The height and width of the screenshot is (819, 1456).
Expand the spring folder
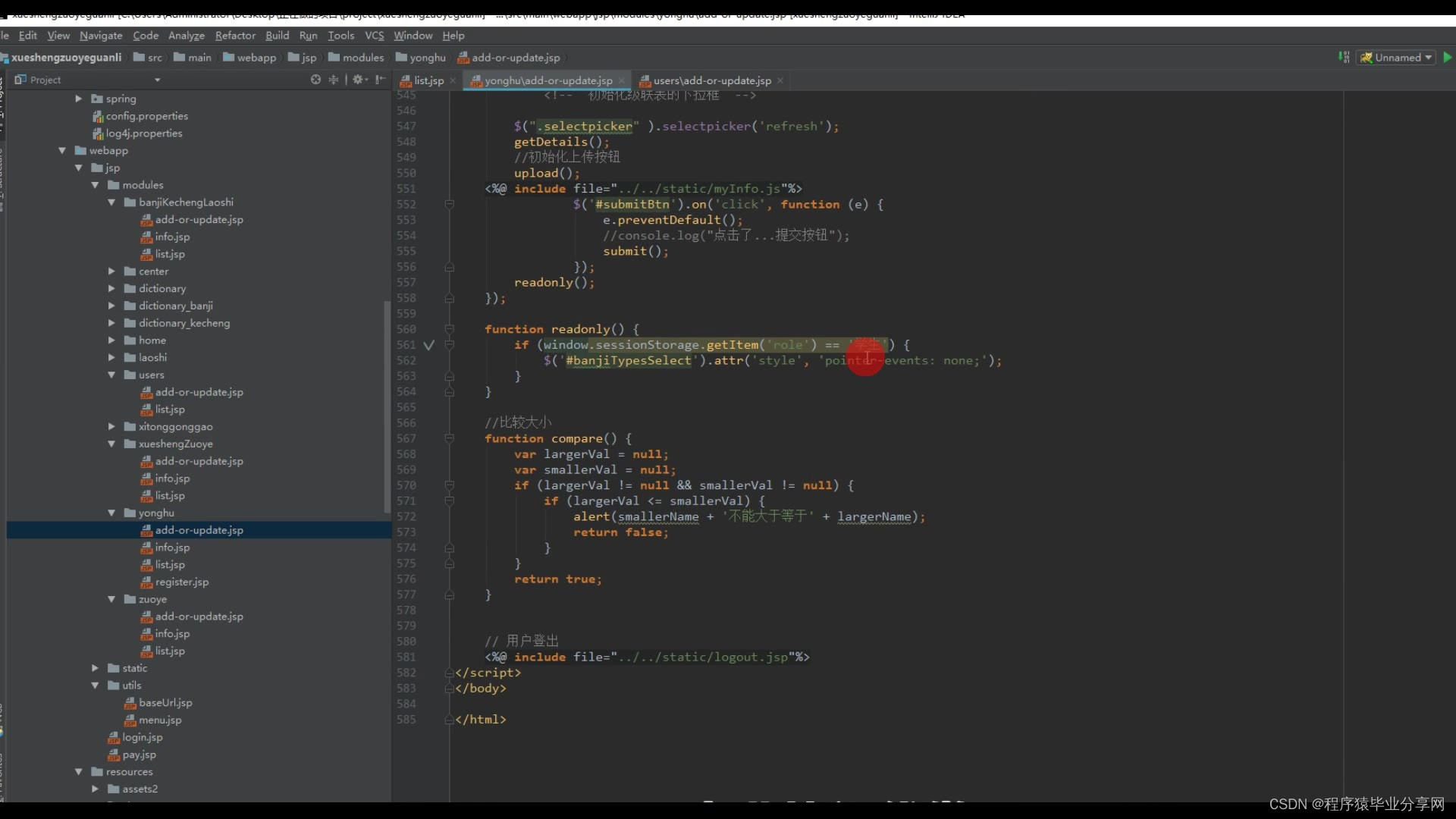(x=78, y=99)
